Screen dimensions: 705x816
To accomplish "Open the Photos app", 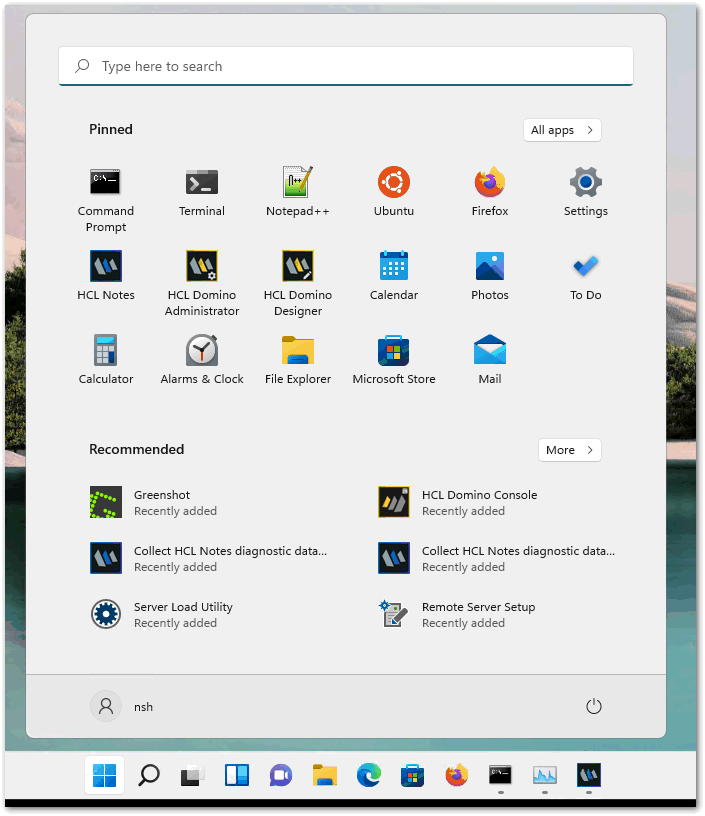I will click(x=490, y=275).
